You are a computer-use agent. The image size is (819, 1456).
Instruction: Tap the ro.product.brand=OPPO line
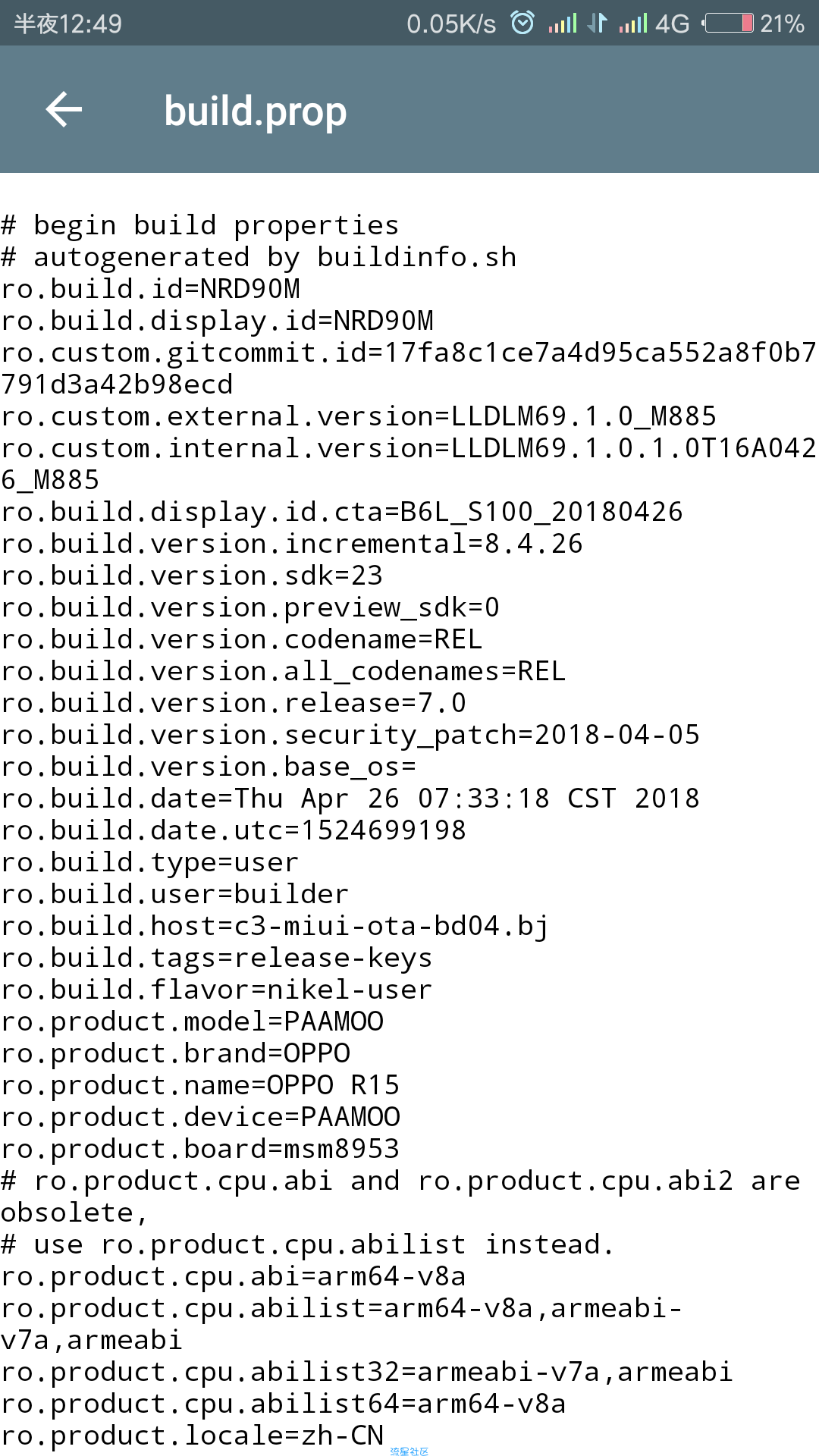(x=176, y=1053)
